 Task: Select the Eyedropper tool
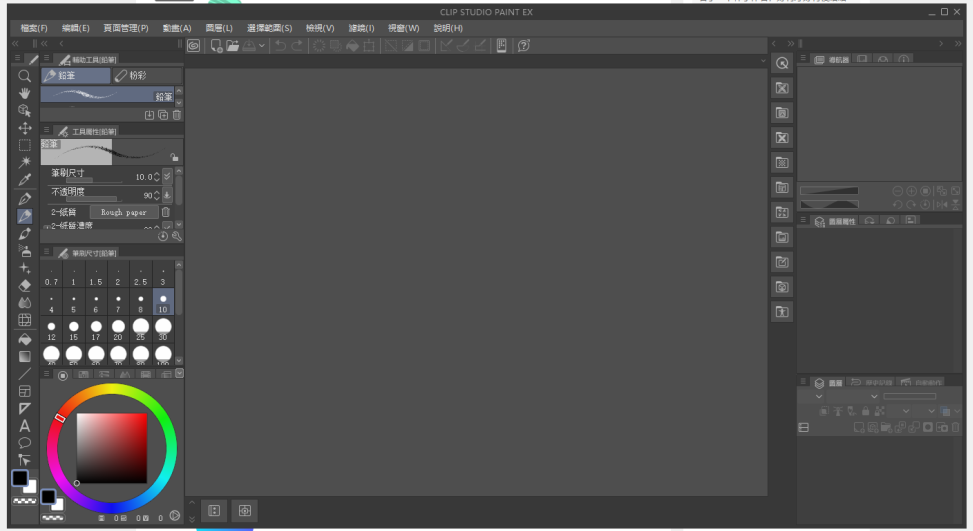[x=24, y=180]
